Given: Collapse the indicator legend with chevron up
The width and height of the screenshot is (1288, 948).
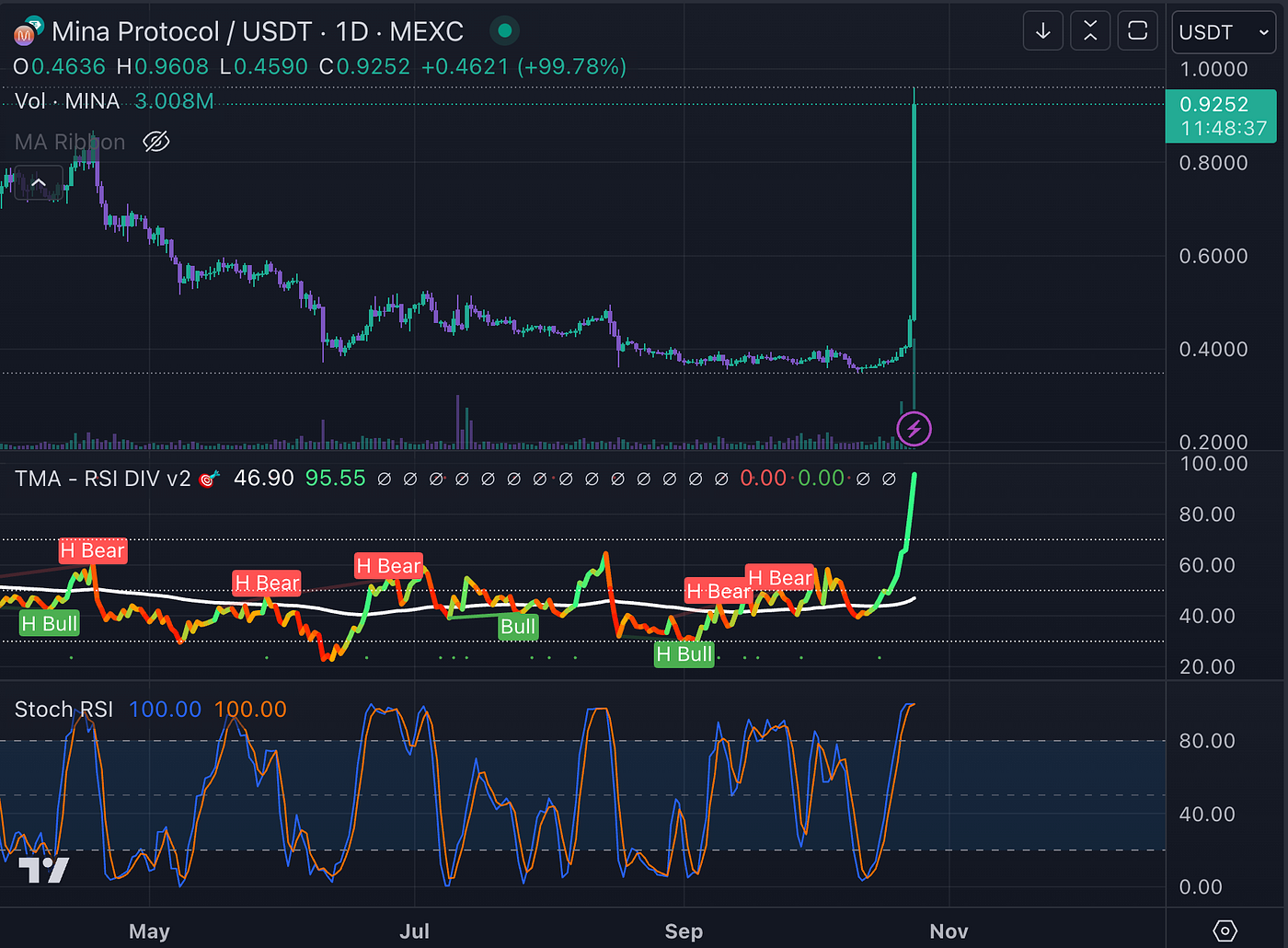Looking at the screenshot, I should tap(39, 183).
